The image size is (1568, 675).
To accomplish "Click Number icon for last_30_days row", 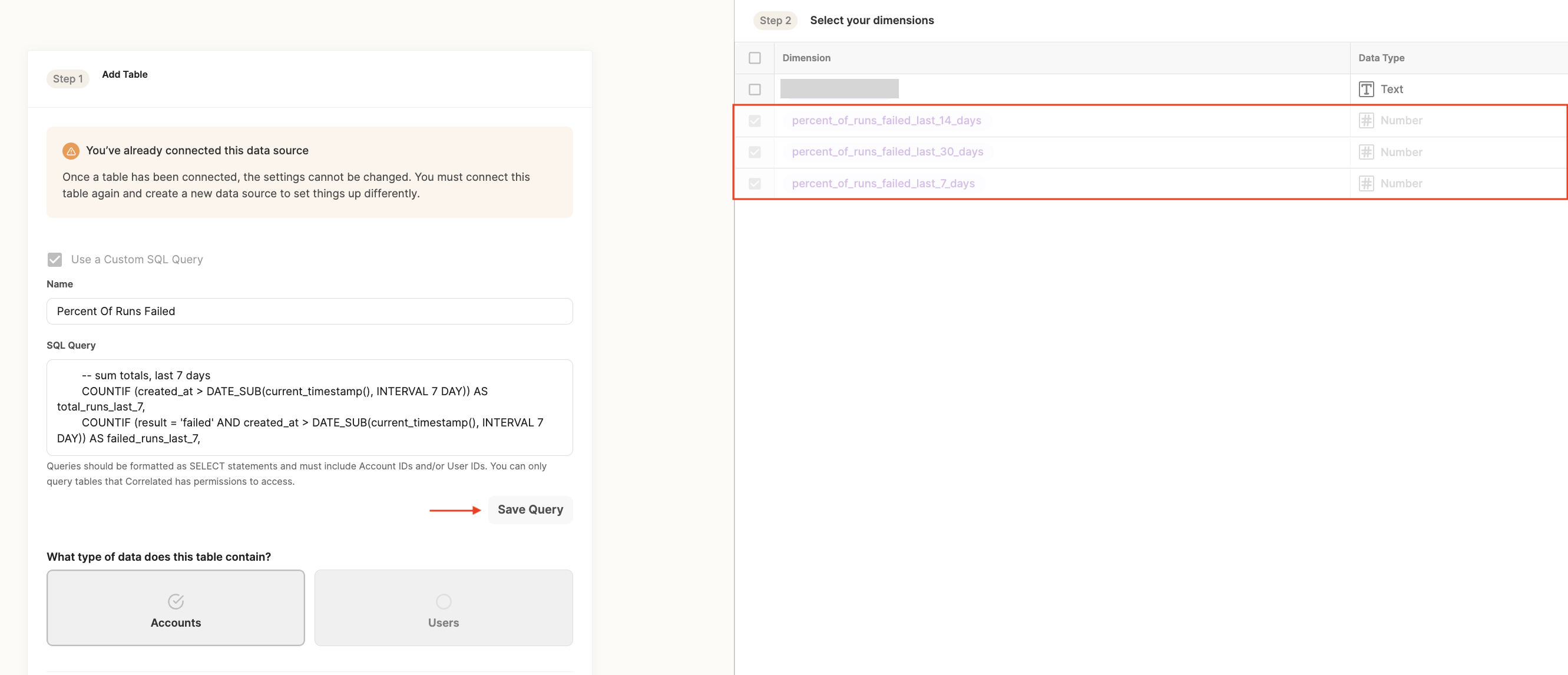I will (x=1366, y=152).
